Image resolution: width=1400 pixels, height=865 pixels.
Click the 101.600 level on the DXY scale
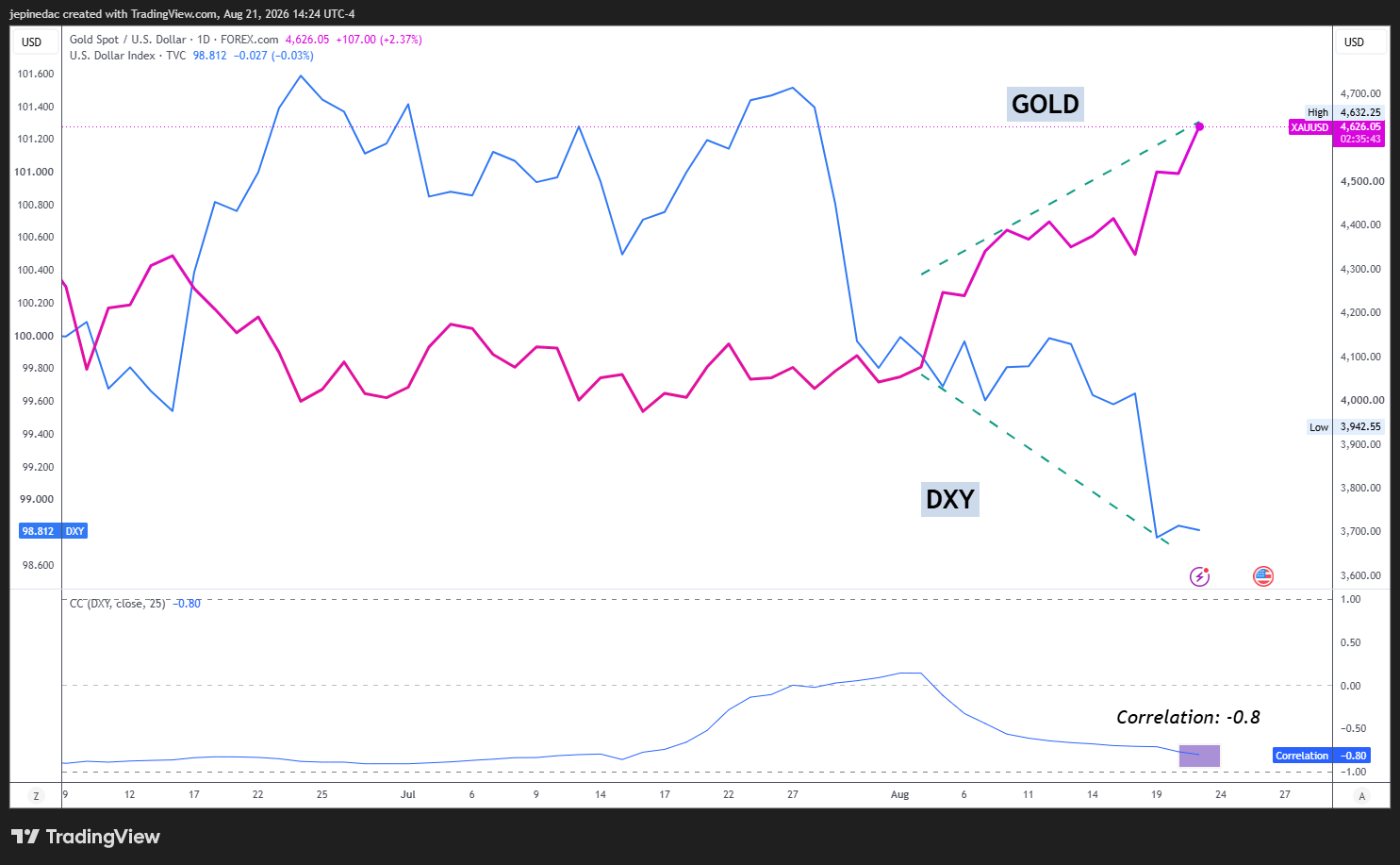tap(36, 74)
